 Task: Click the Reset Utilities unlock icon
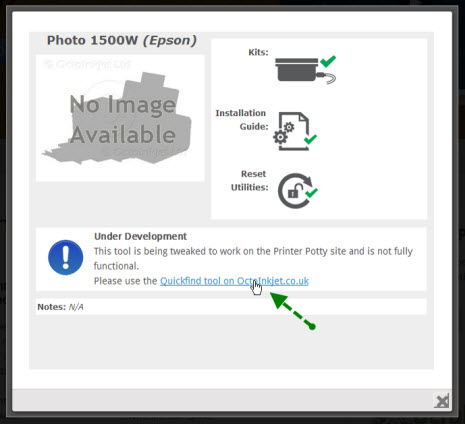pyautogui.click(x=298, y=191)
